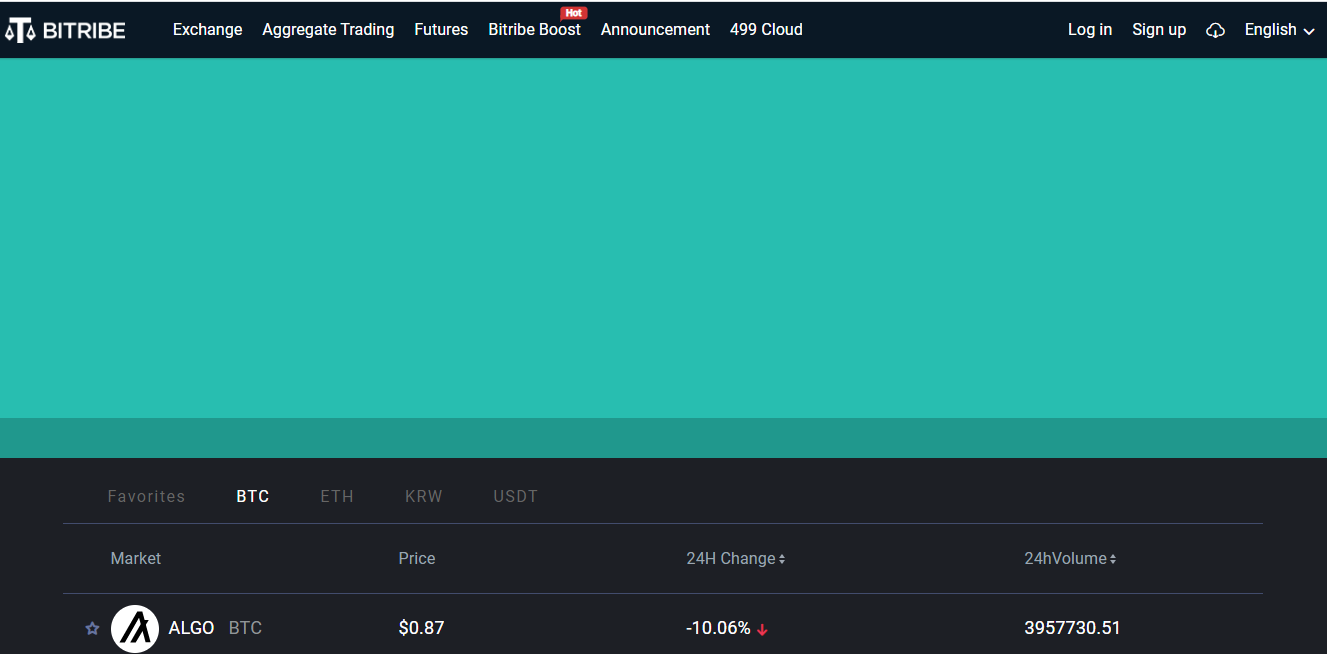1327x654 pixels.
Task: Open the app download cloud icon
Action: 1215,30
